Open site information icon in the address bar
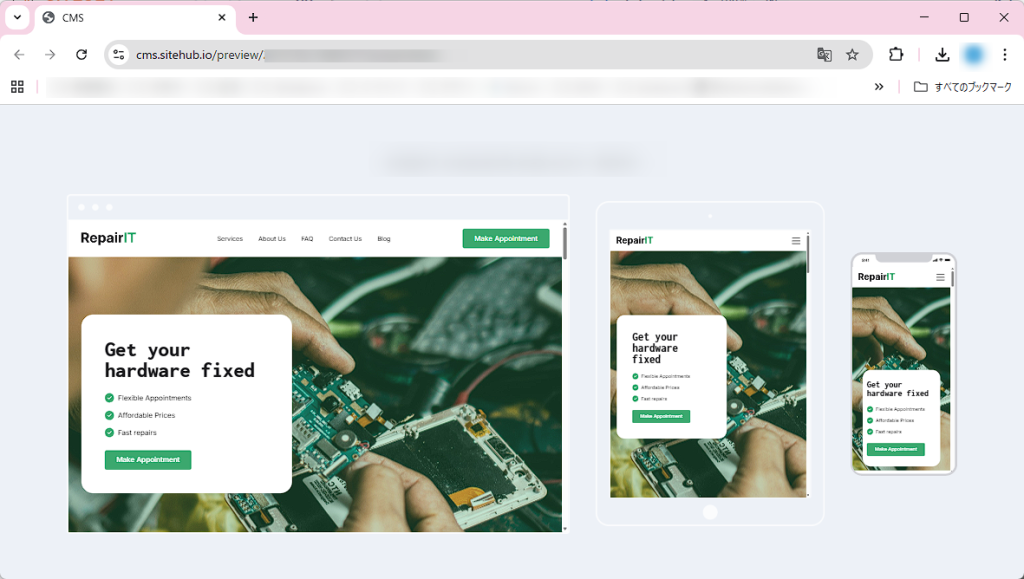The width and height of the screenshot is (1024, 579). point(119,54)
